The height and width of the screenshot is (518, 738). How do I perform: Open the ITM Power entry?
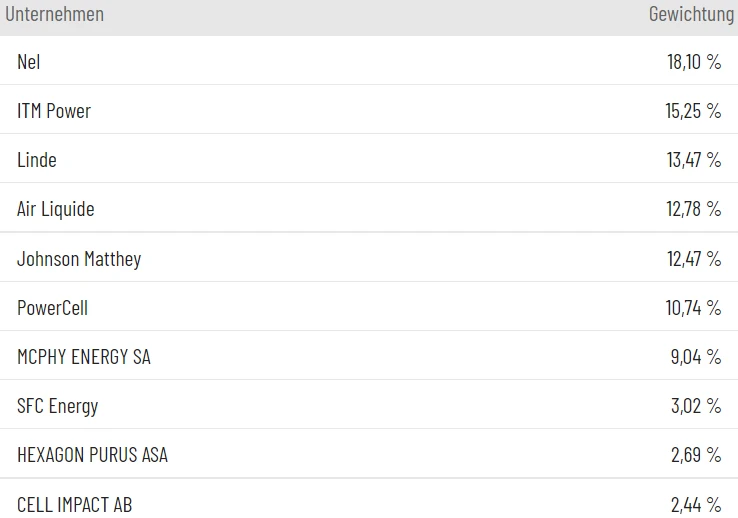54,111
